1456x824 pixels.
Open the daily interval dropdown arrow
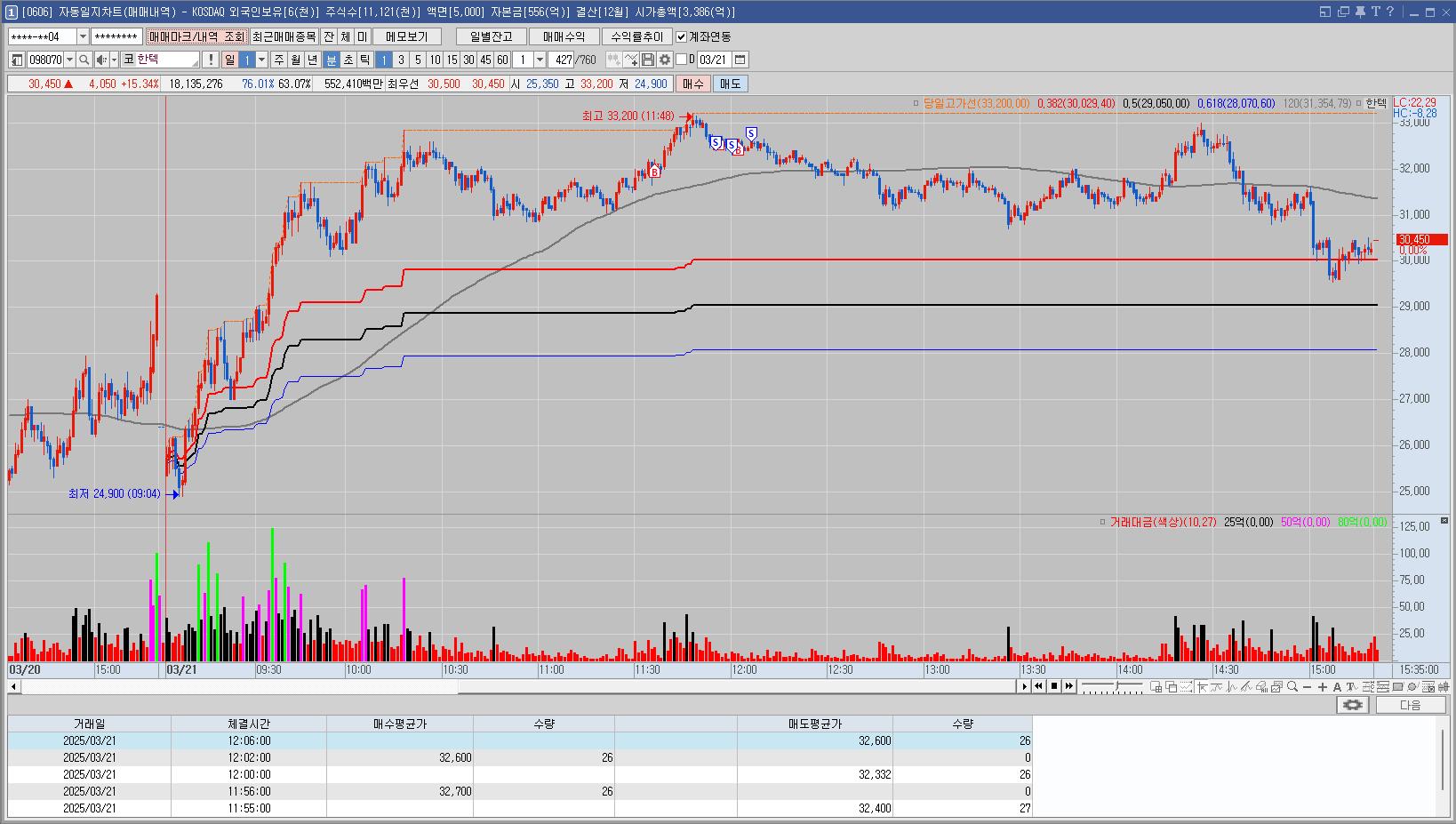pyautogui.click(x=261, y=60)
